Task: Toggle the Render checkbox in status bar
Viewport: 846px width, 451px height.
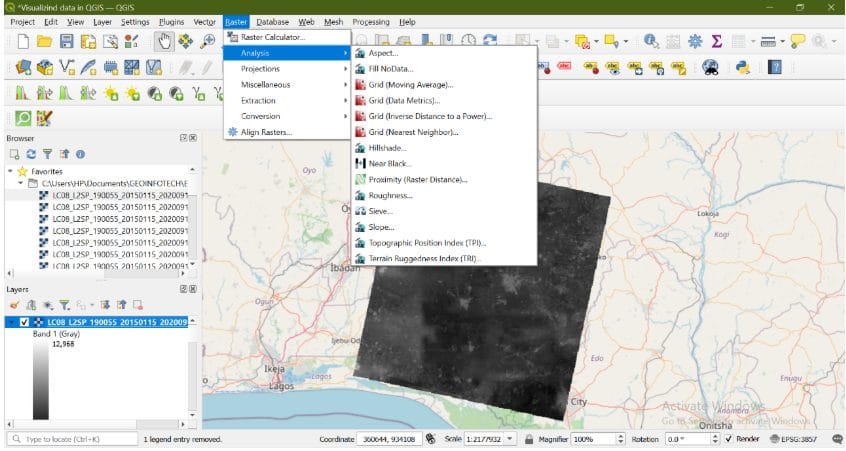Action: 728,439
